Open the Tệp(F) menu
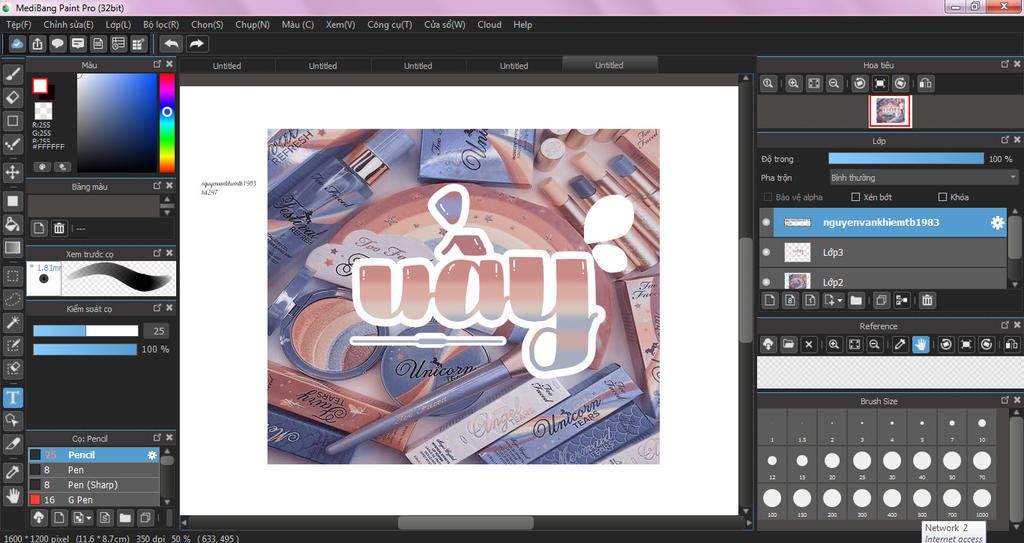Screen dimensions: 1024x543 (x=19, y=24)
